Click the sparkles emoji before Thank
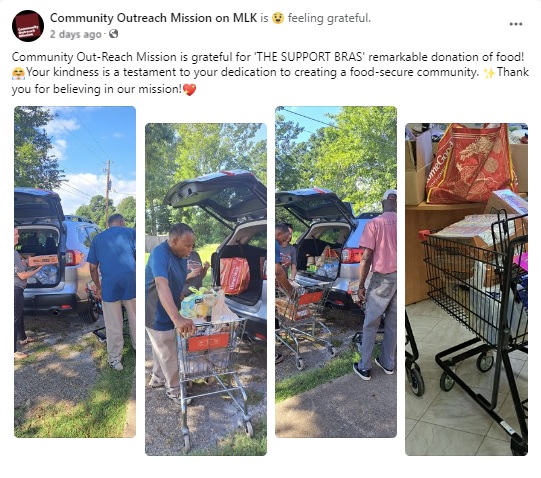This screenshot has width=541, height=478. (488, 73)
